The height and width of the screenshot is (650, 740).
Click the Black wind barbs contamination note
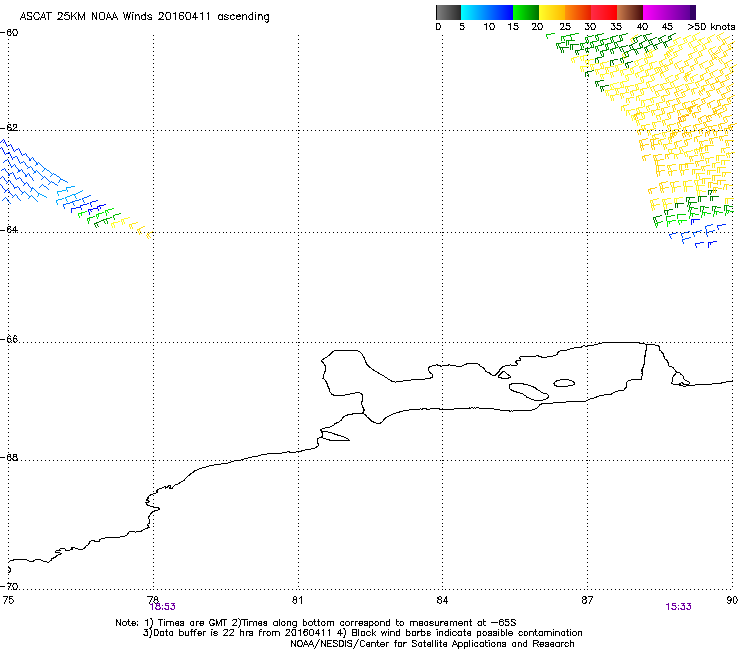pyautogui.click(x=461, y=633)
